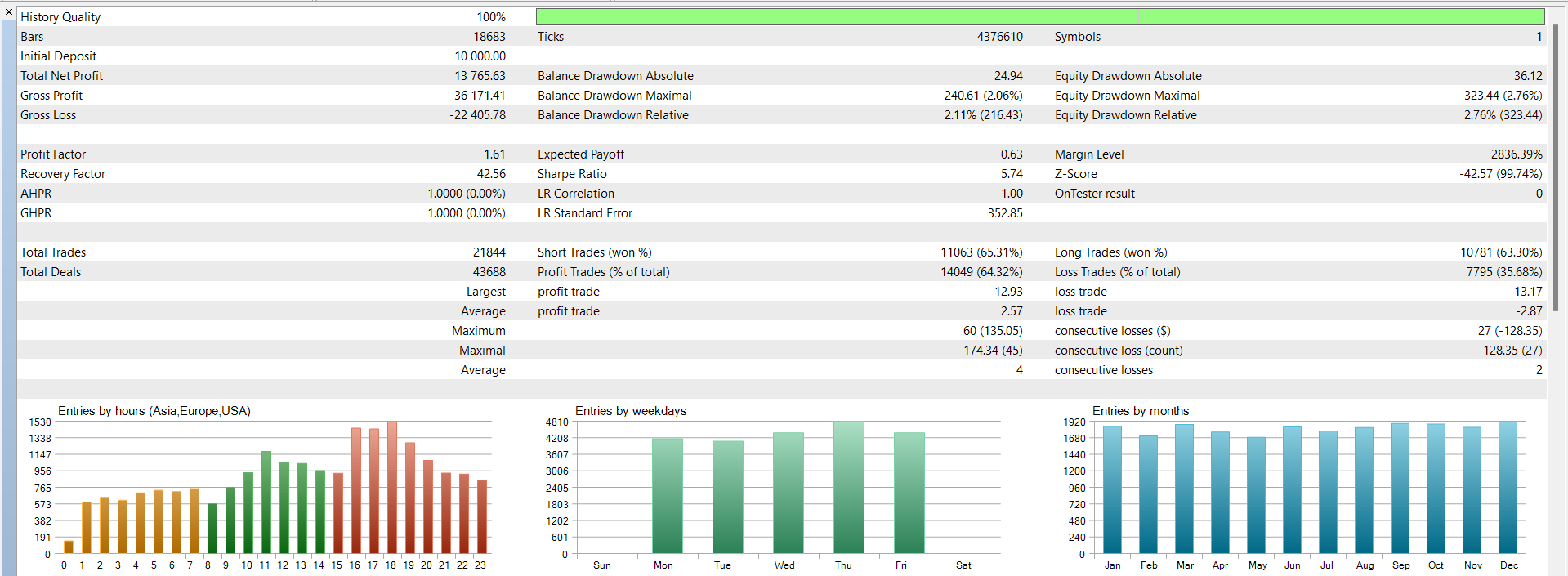Select the Sharpe Ratio value 5.74
1568x576 pixels.
(1012, 174)
